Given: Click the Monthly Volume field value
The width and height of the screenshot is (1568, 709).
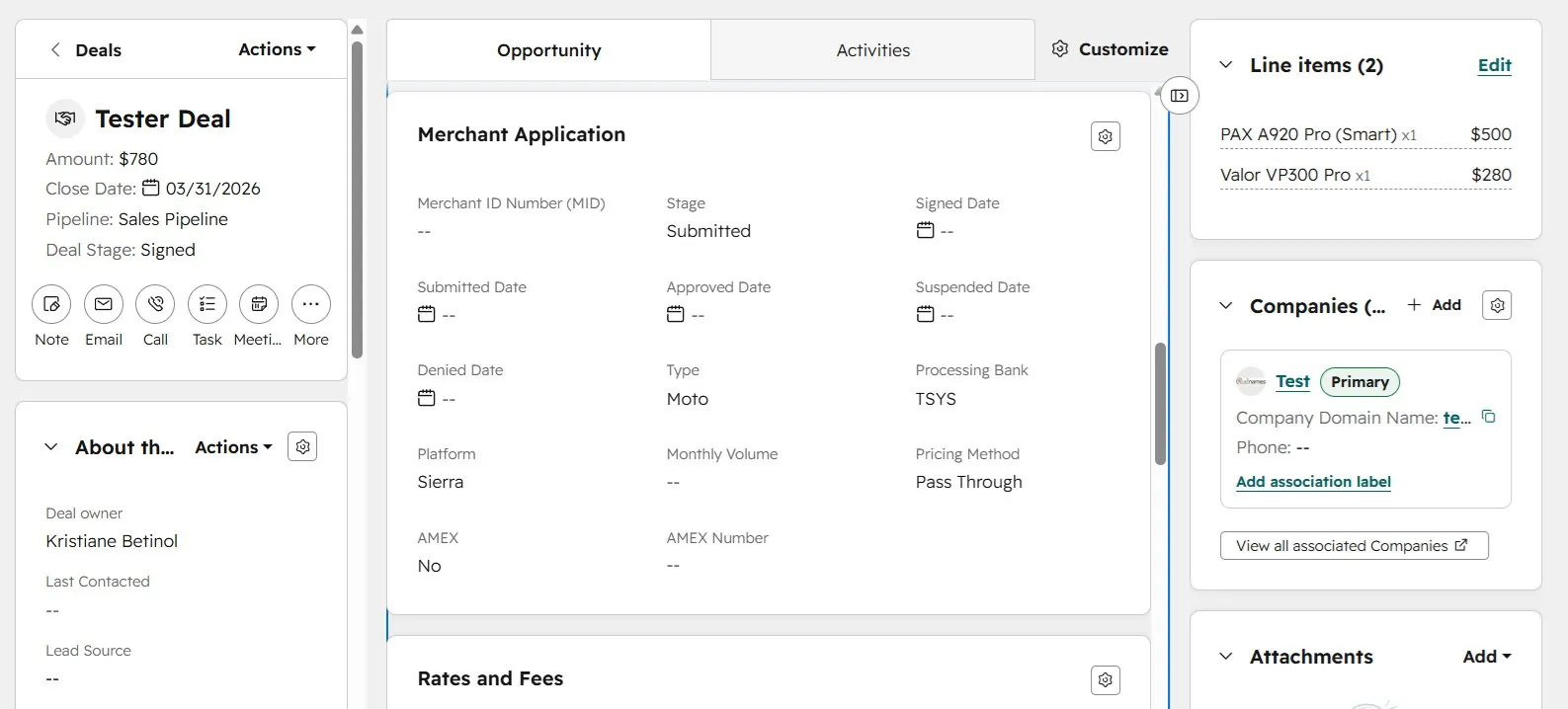Looking at the screenshot, I should pyautogui.click(x=673, y=482).
